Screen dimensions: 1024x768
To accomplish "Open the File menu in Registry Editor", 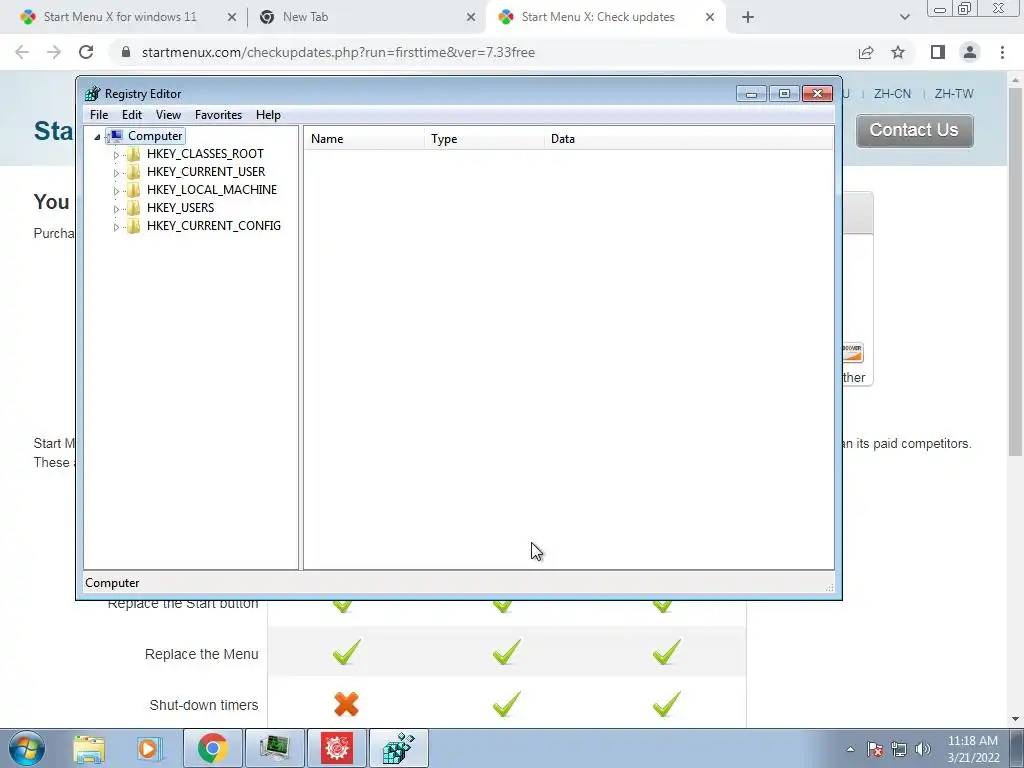I will [99, 115].
